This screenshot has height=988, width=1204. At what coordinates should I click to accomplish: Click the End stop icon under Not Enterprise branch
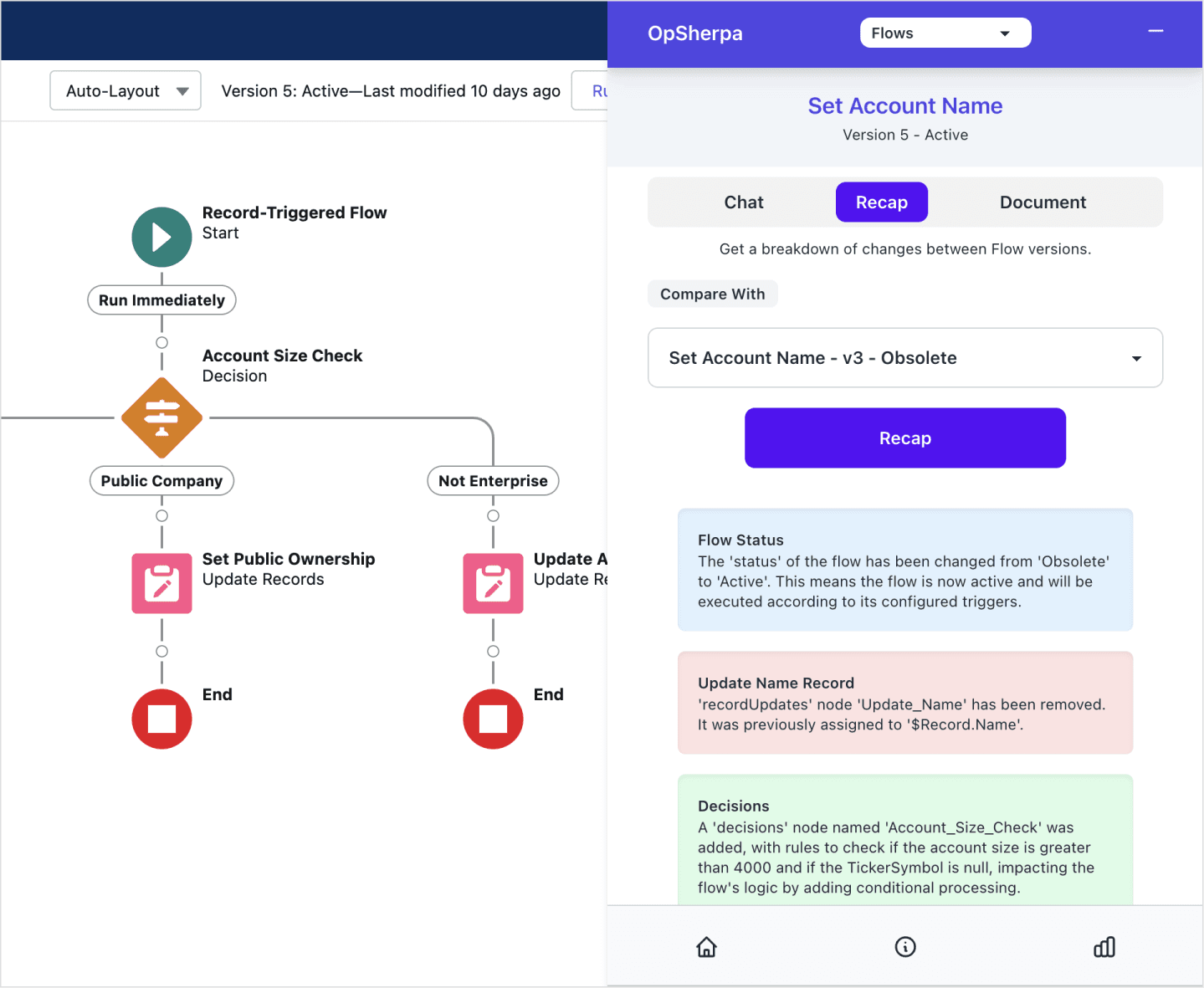pyautogui.click(x=493, y=719)
